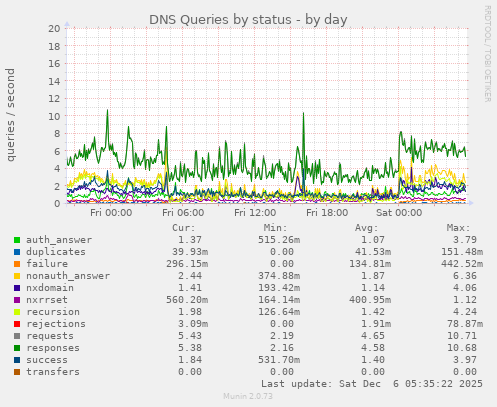Click the 'responses' legend label
497x407 pixels.
point(53,348)
